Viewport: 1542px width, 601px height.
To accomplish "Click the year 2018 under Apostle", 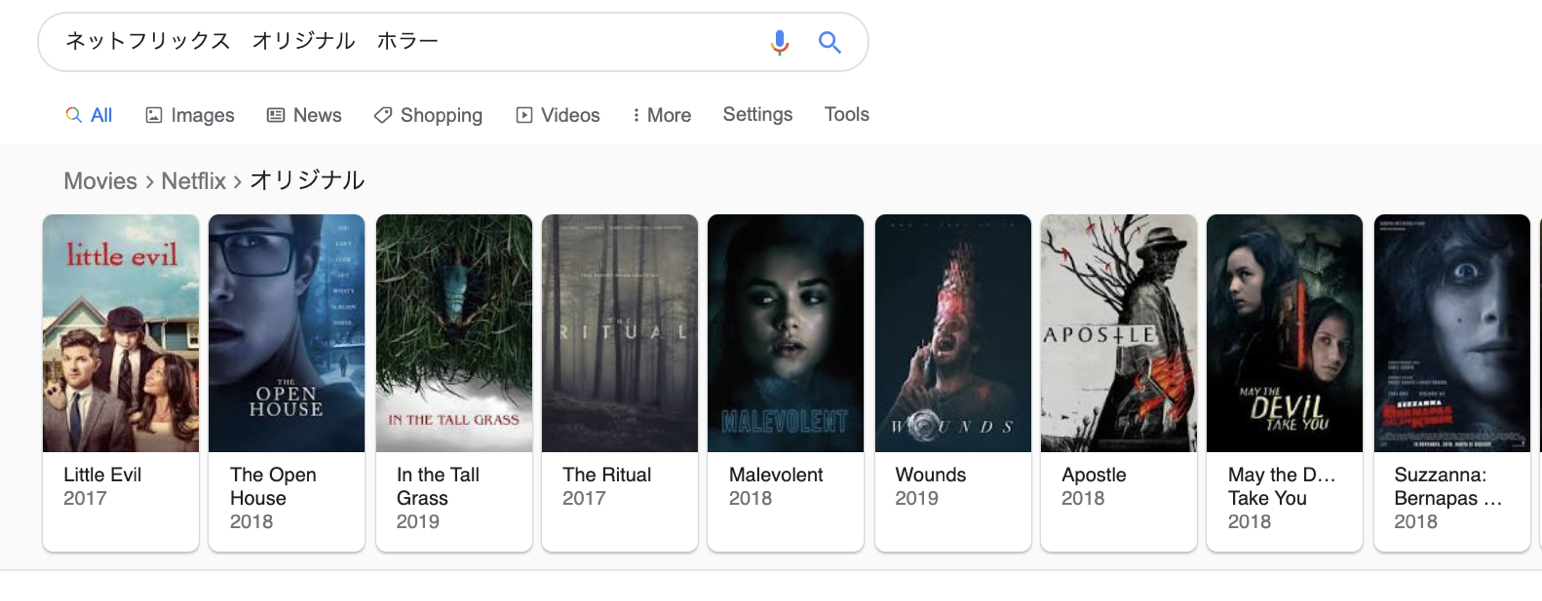I will pos(1083,498).
